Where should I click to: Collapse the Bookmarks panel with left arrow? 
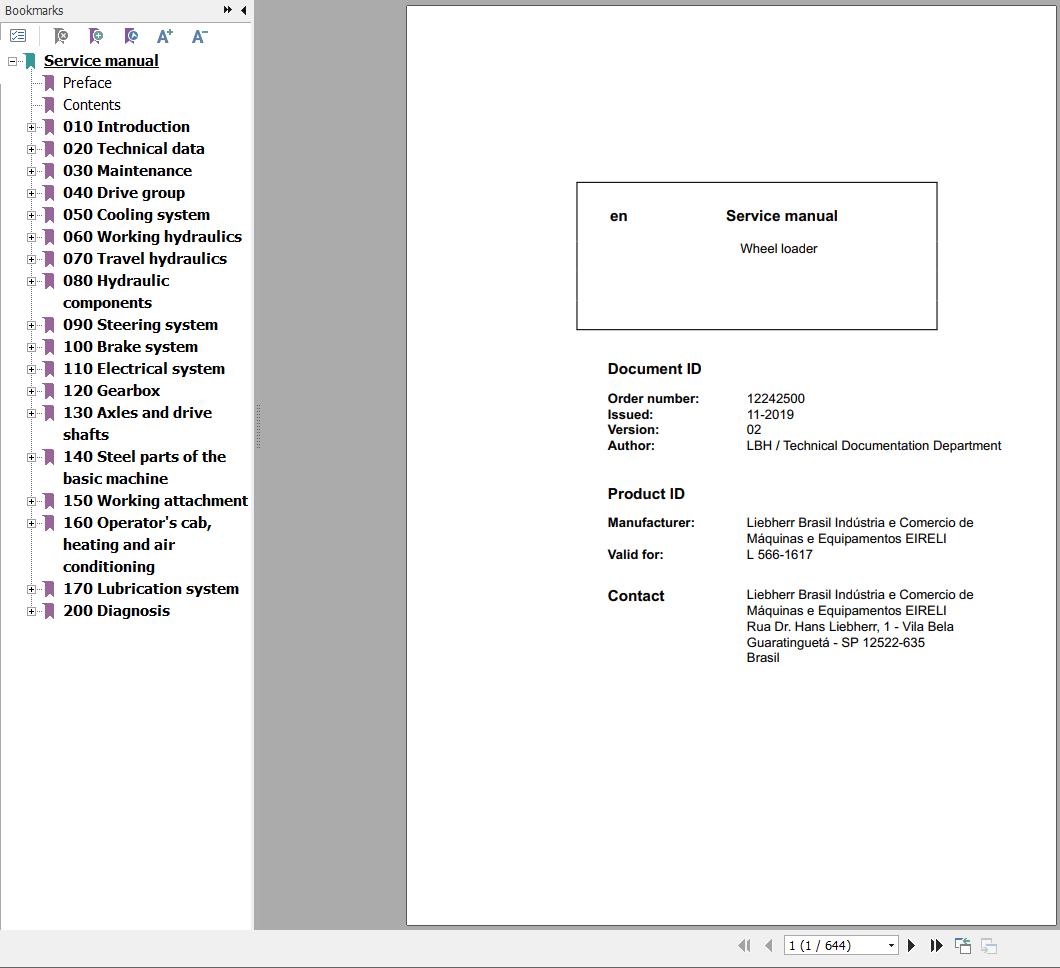tap(243, 10)
